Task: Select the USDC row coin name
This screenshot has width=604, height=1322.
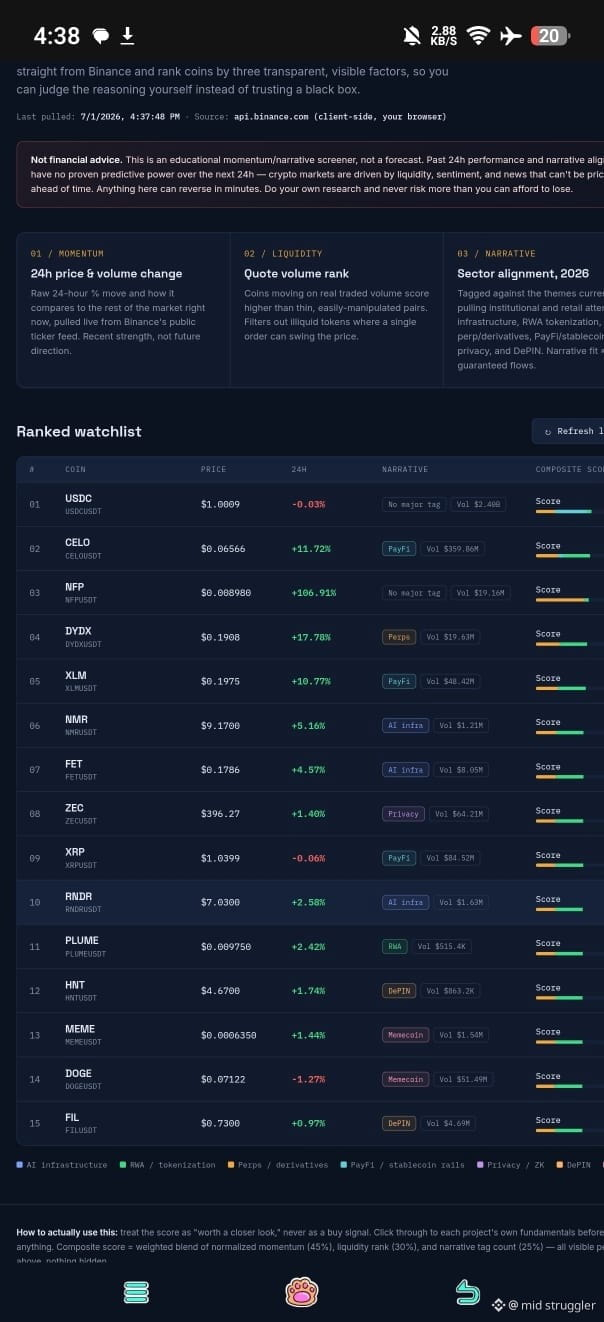Action: [x=78, y=498]
